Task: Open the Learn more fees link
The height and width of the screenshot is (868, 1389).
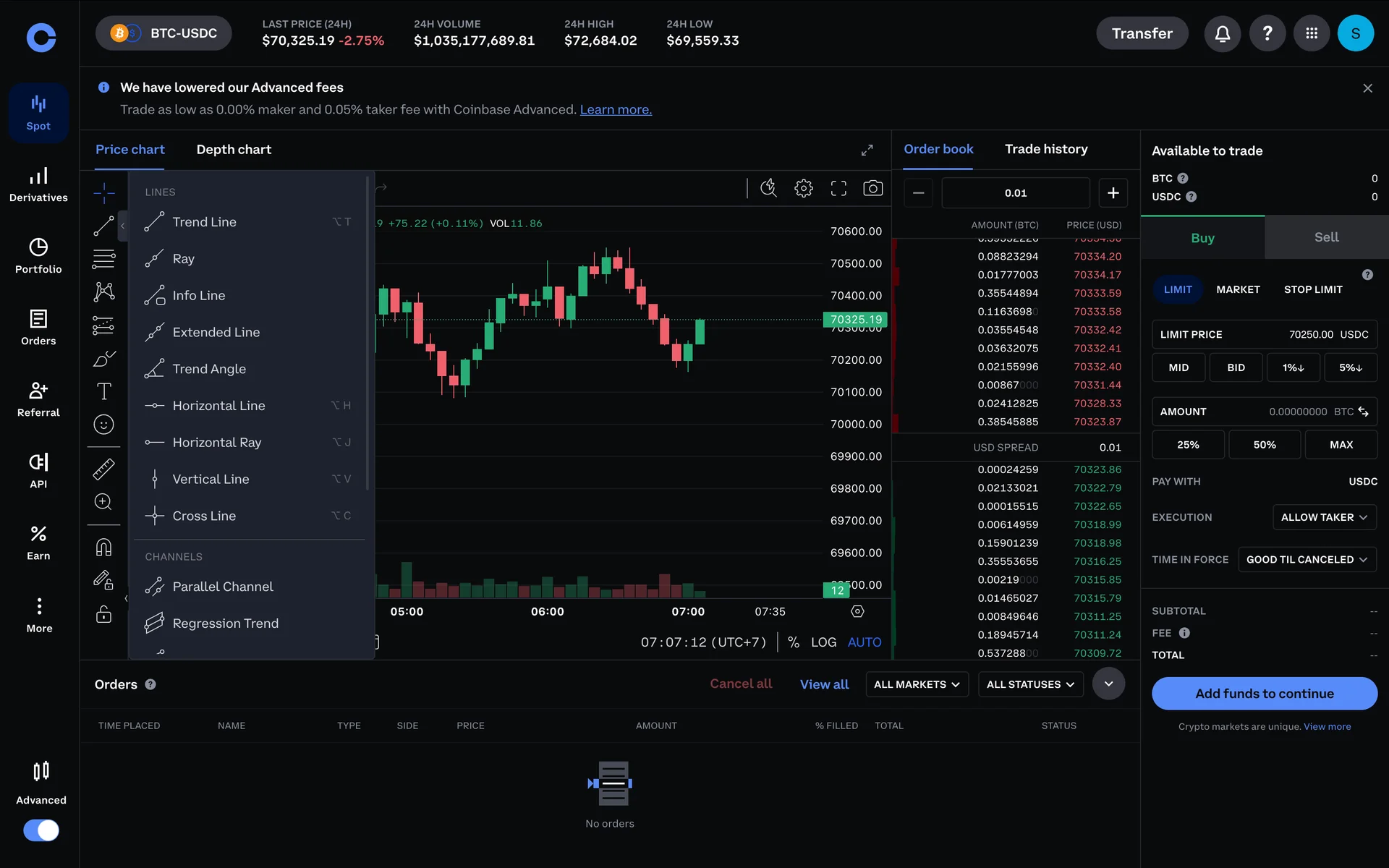Action: point(616,110)
